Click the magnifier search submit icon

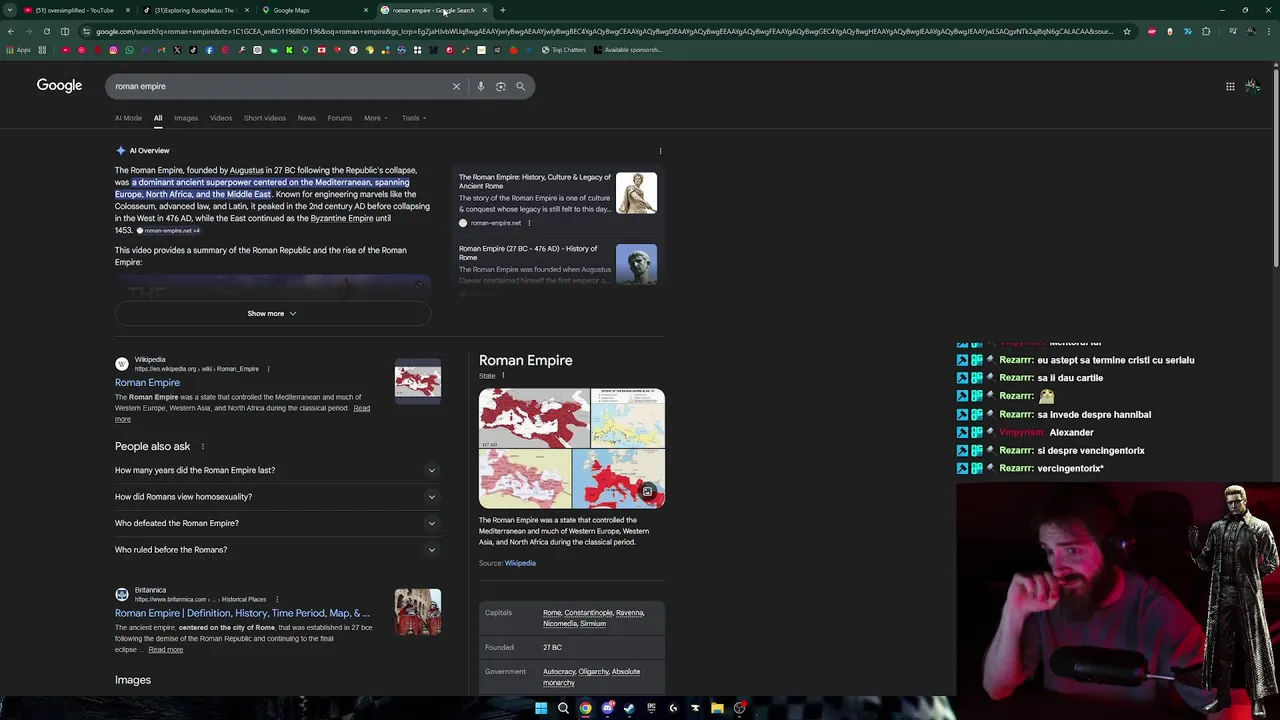click(x=520, y=86)
